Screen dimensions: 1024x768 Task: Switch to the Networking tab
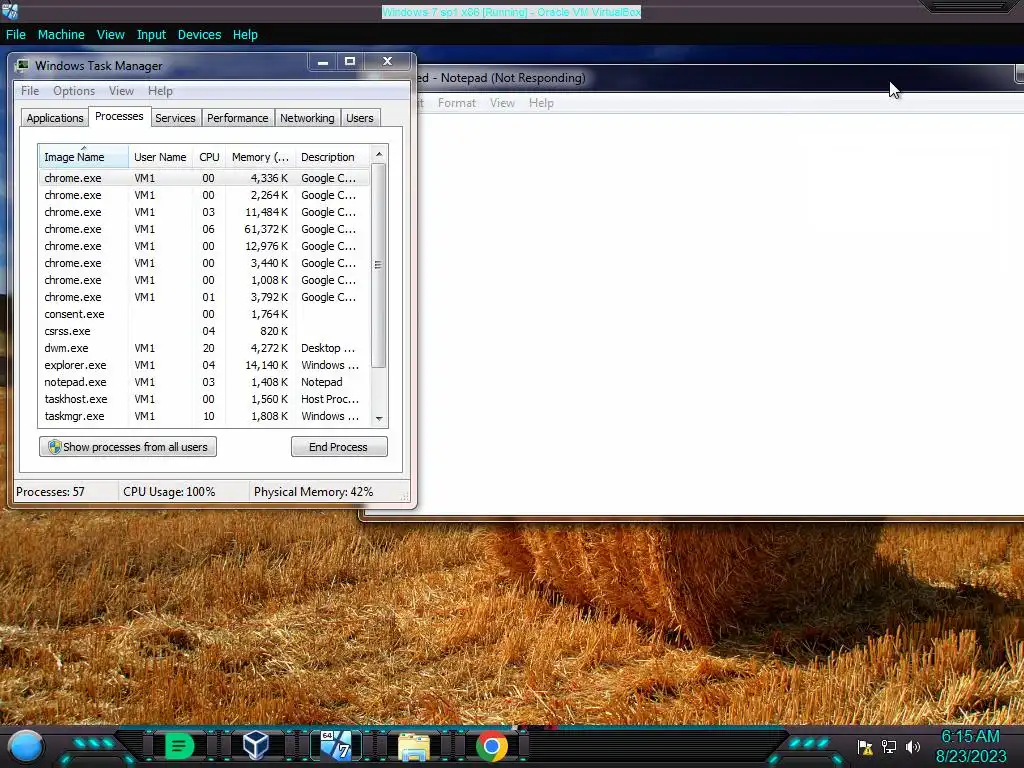coord(307,118)
